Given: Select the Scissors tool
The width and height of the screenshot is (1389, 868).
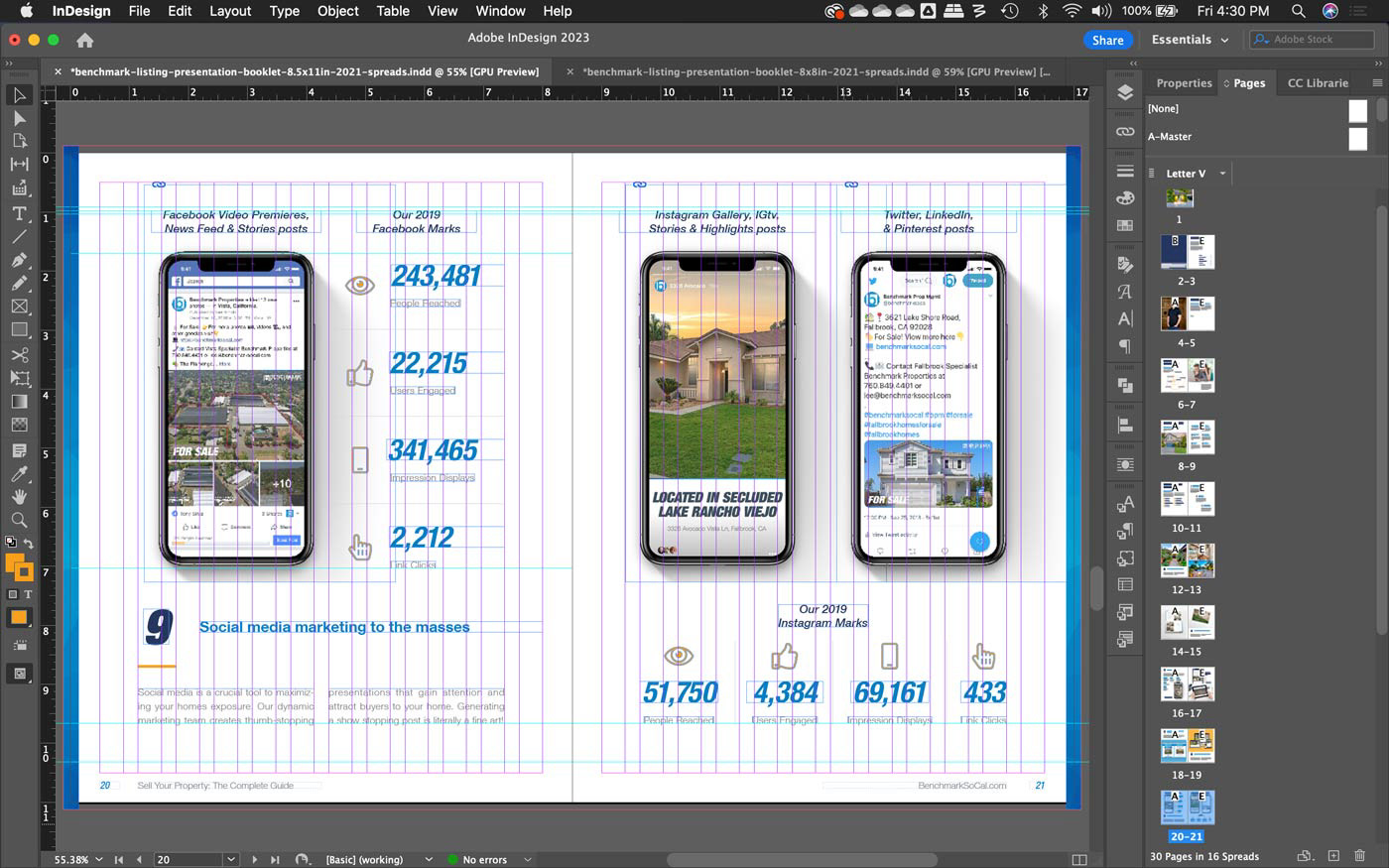Looking at the screenshot, I should pyautogui.click(x=19, y=355).
